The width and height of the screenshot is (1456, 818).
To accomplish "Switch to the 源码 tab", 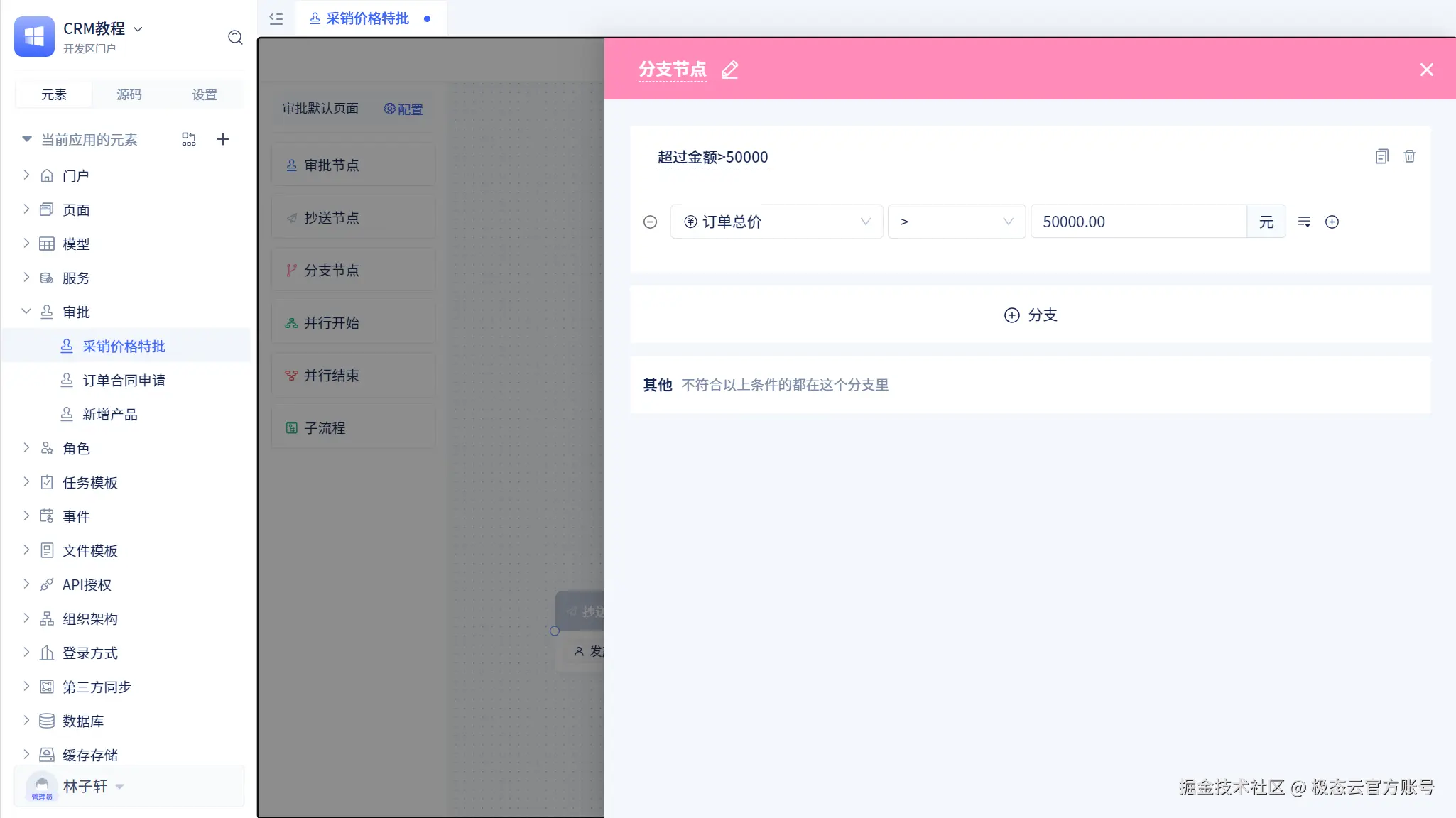I will tap(129, 94).
